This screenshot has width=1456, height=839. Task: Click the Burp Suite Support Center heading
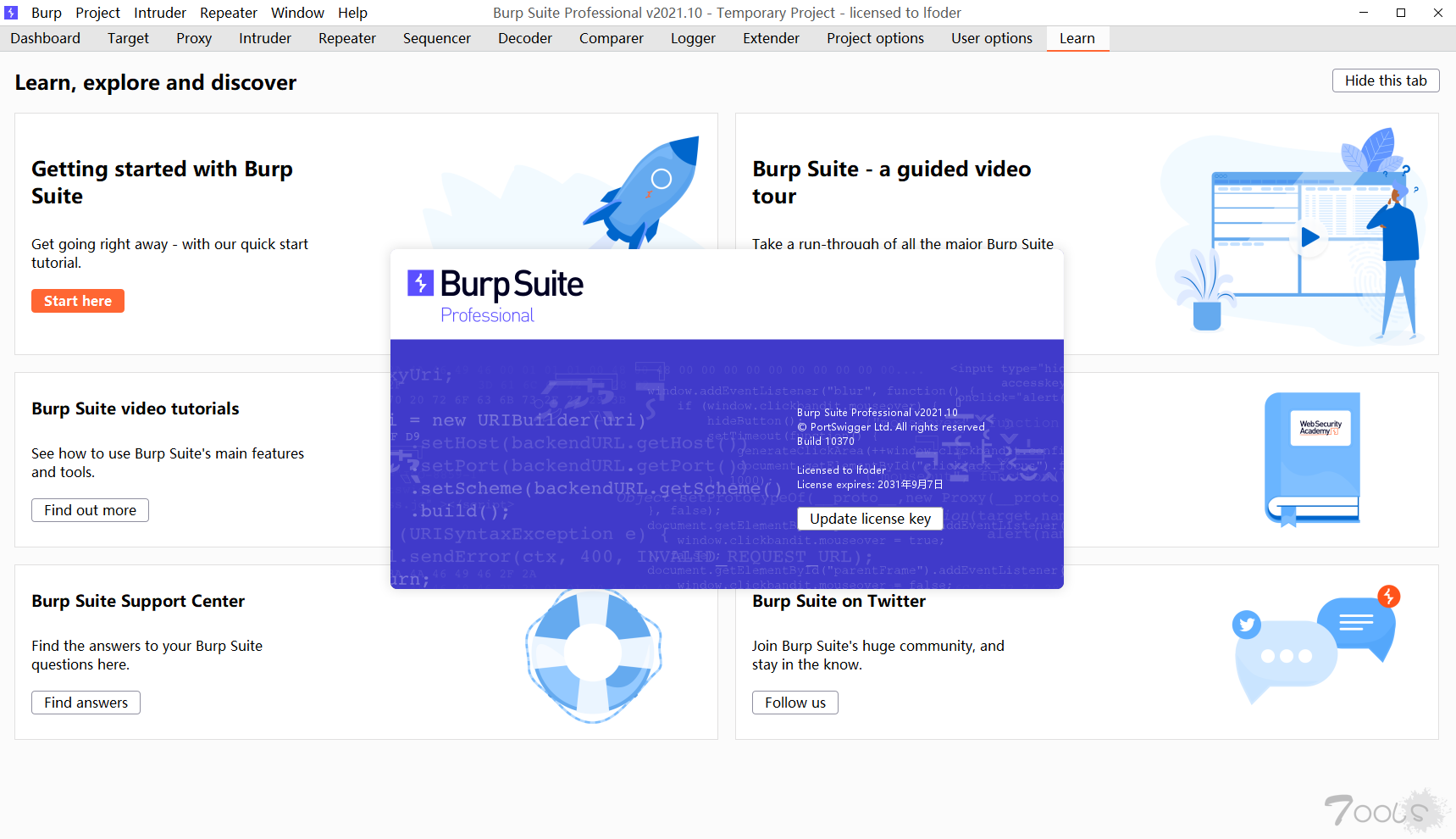[138, 601]
